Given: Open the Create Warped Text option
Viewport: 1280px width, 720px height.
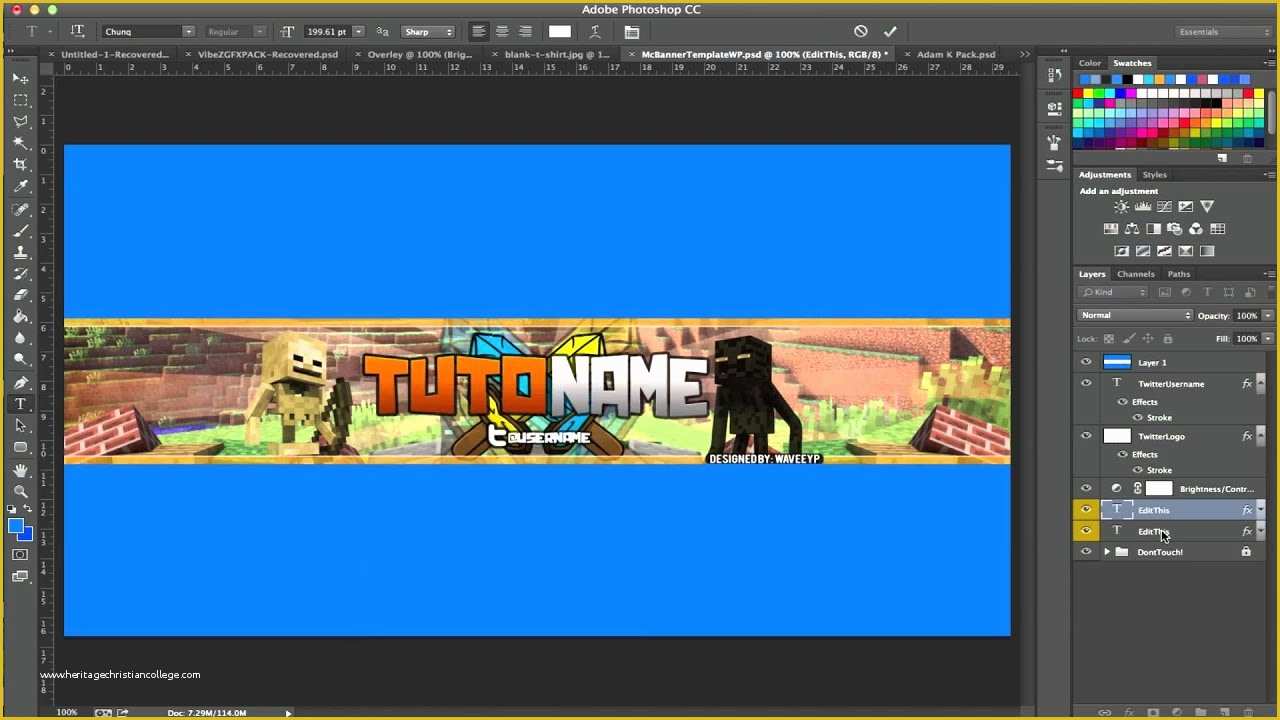Looking at the screenshot, I should click(595, 31).
